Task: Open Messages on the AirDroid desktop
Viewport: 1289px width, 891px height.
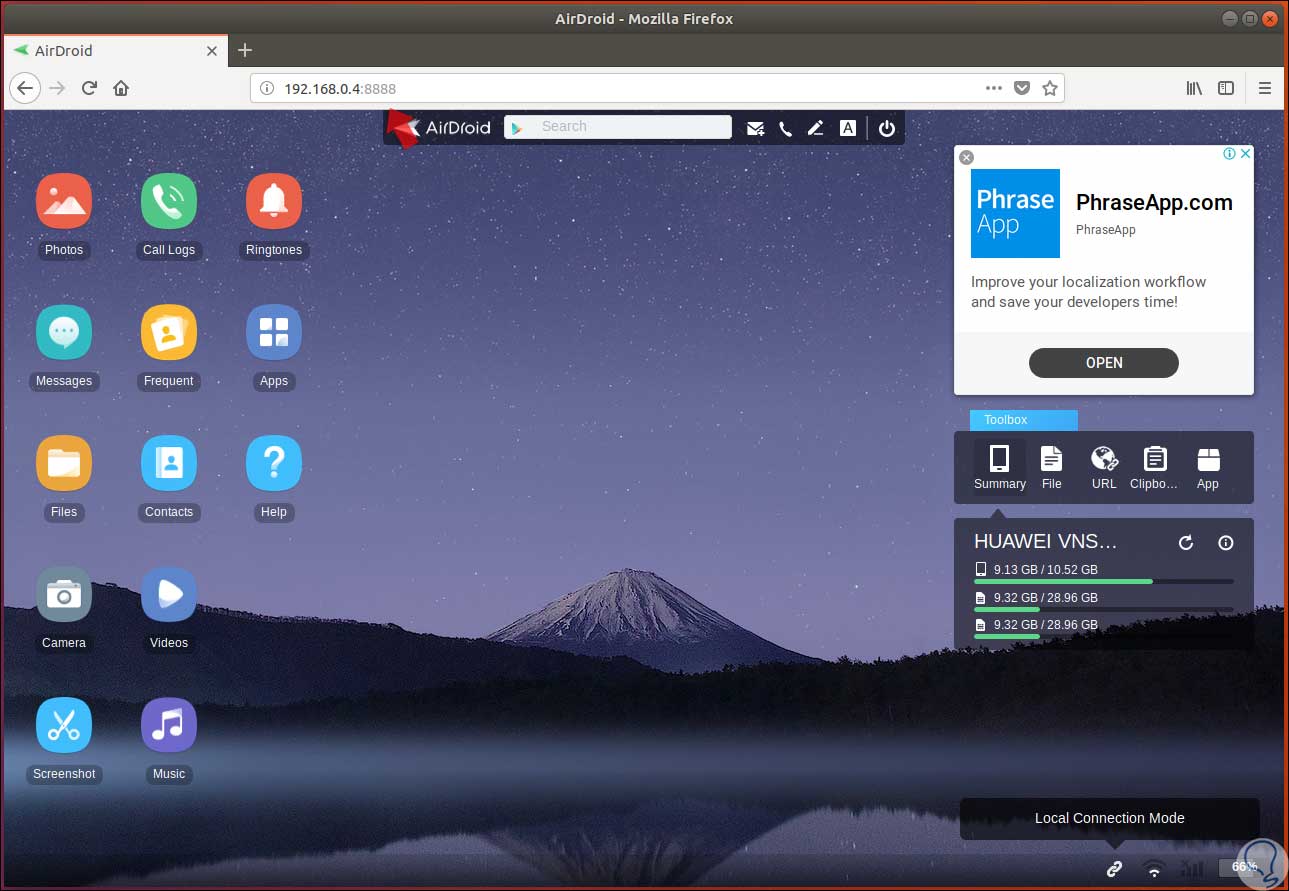Action: pos(64,332)
